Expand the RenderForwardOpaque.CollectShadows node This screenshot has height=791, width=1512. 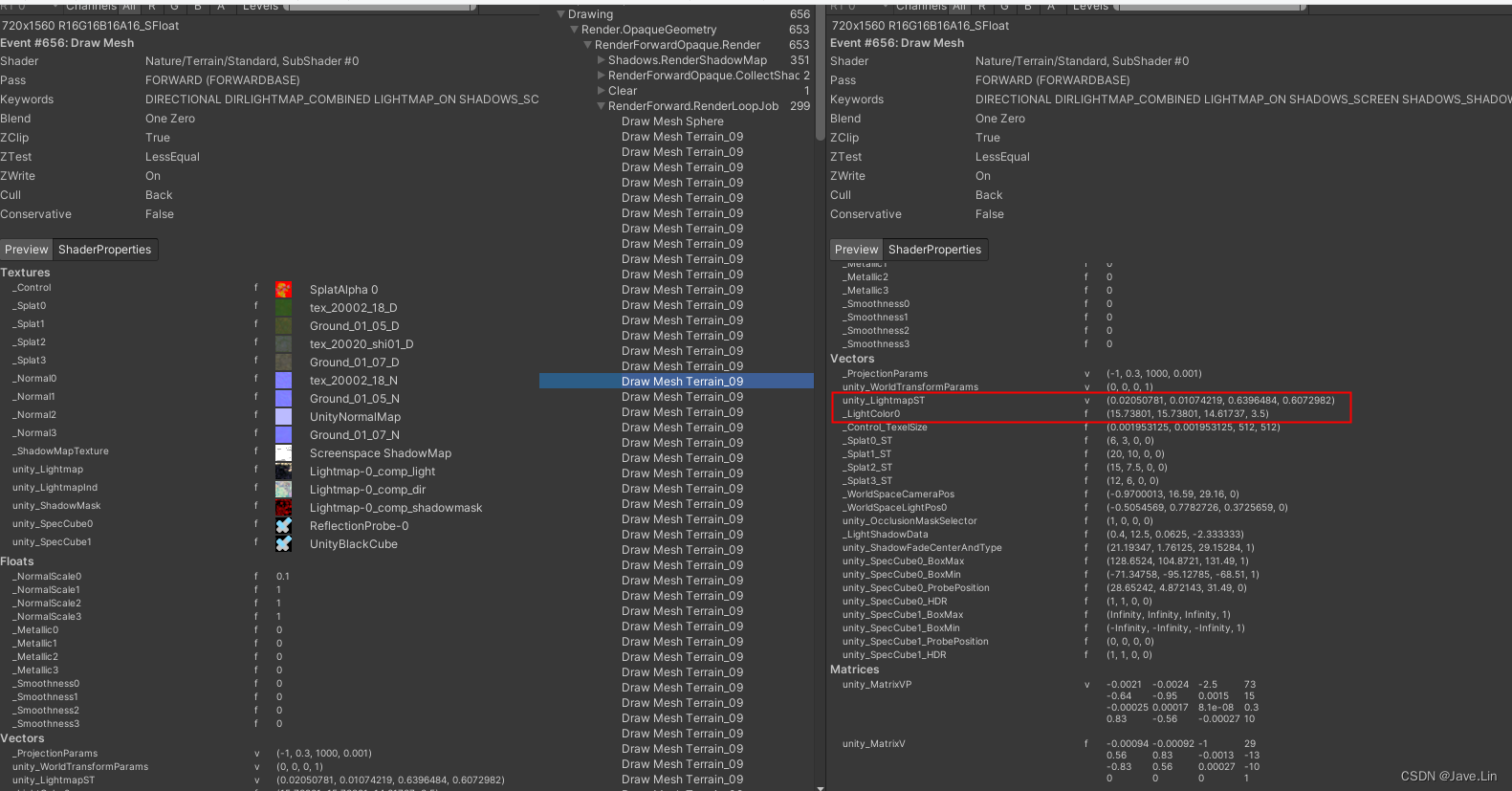pyautogui.click(x=602, y=76)
